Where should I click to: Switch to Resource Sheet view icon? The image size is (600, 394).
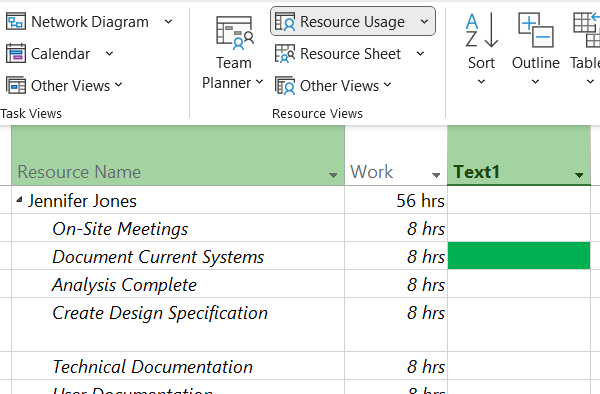pos(285,54)
